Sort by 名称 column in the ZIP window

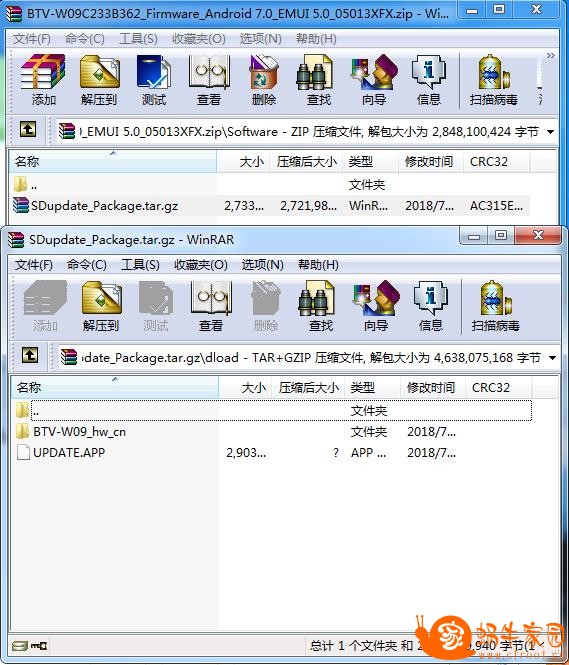(x=113, y=161)
